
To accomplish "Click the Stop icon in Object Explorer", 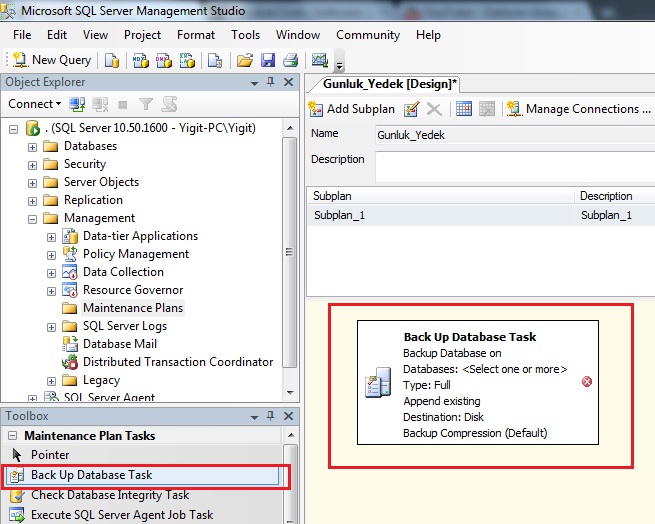I will (x=122, y=104).
